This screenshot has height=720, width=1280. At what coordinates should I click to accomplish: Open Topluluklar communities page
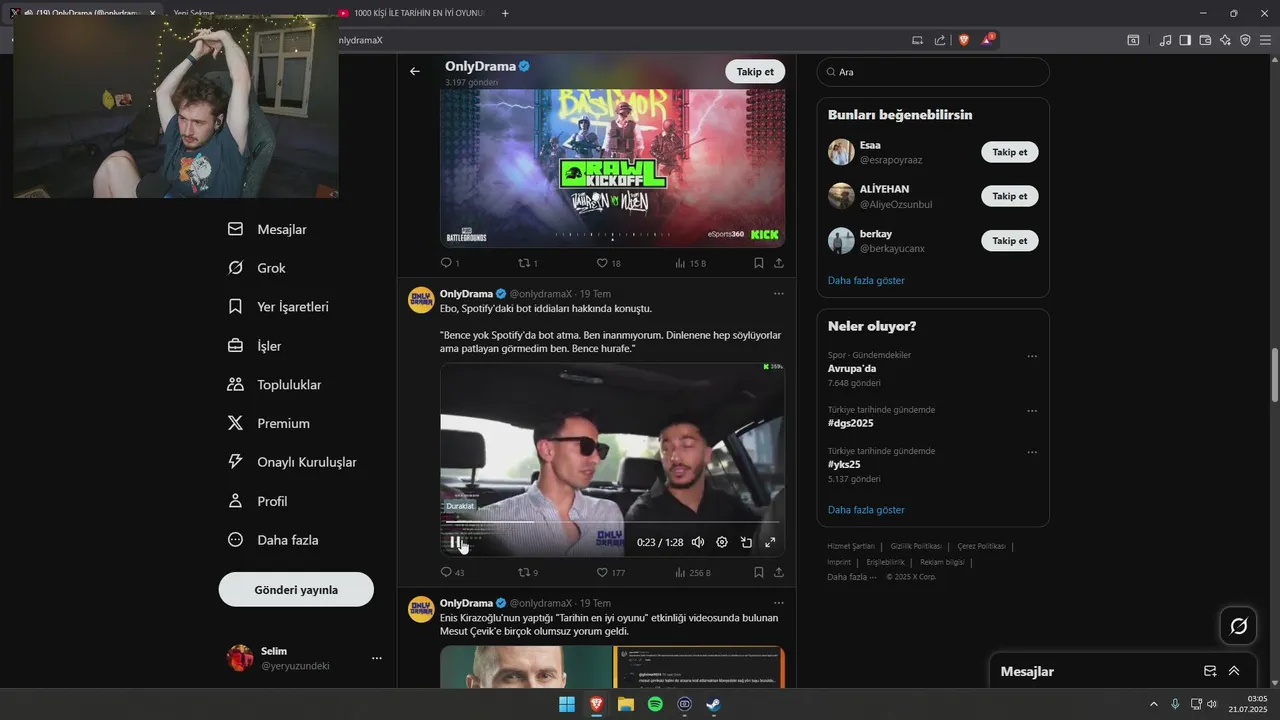pyautogui.click(x=274, y=385)
